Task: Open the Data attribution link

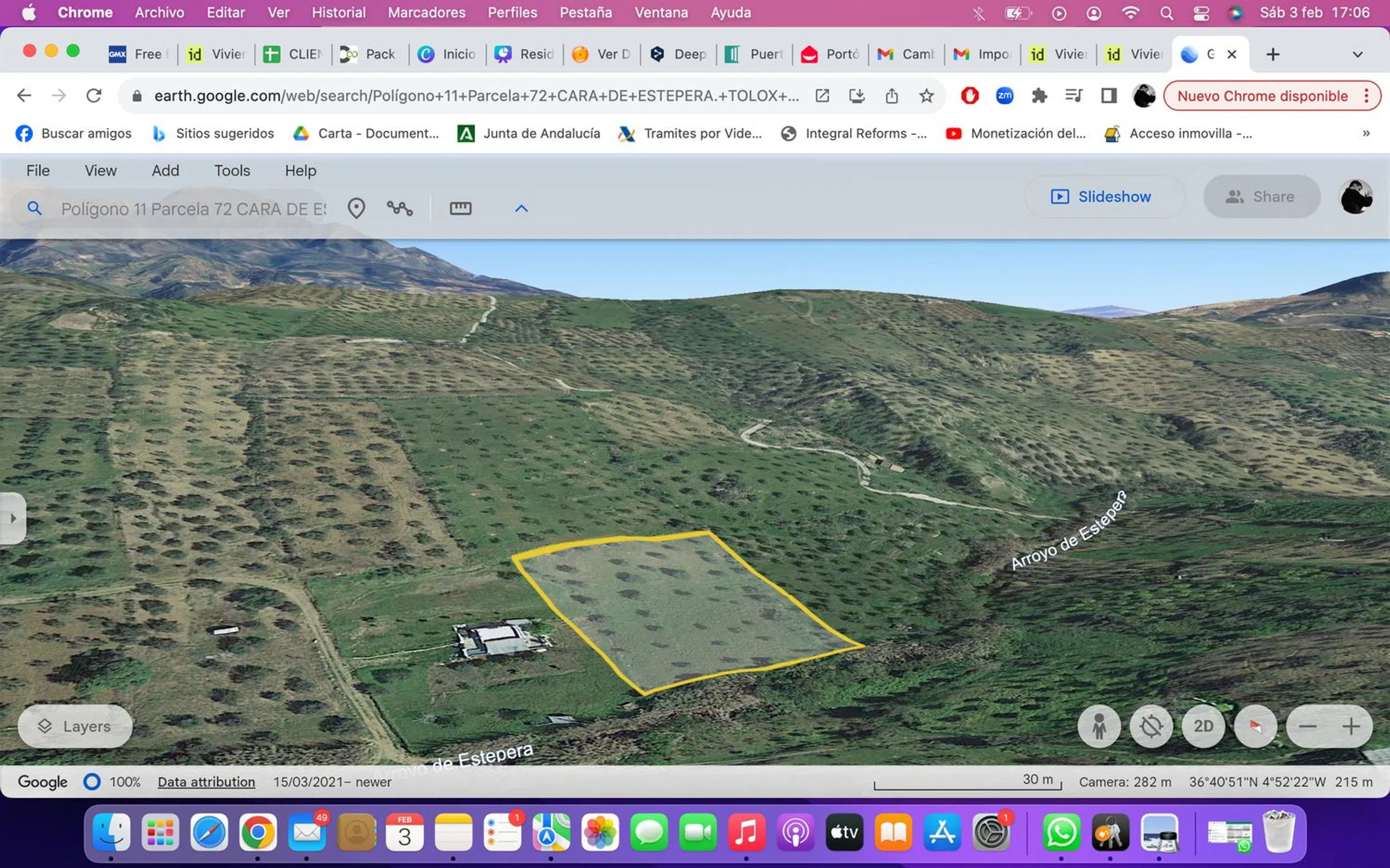Action: point(206,782)
